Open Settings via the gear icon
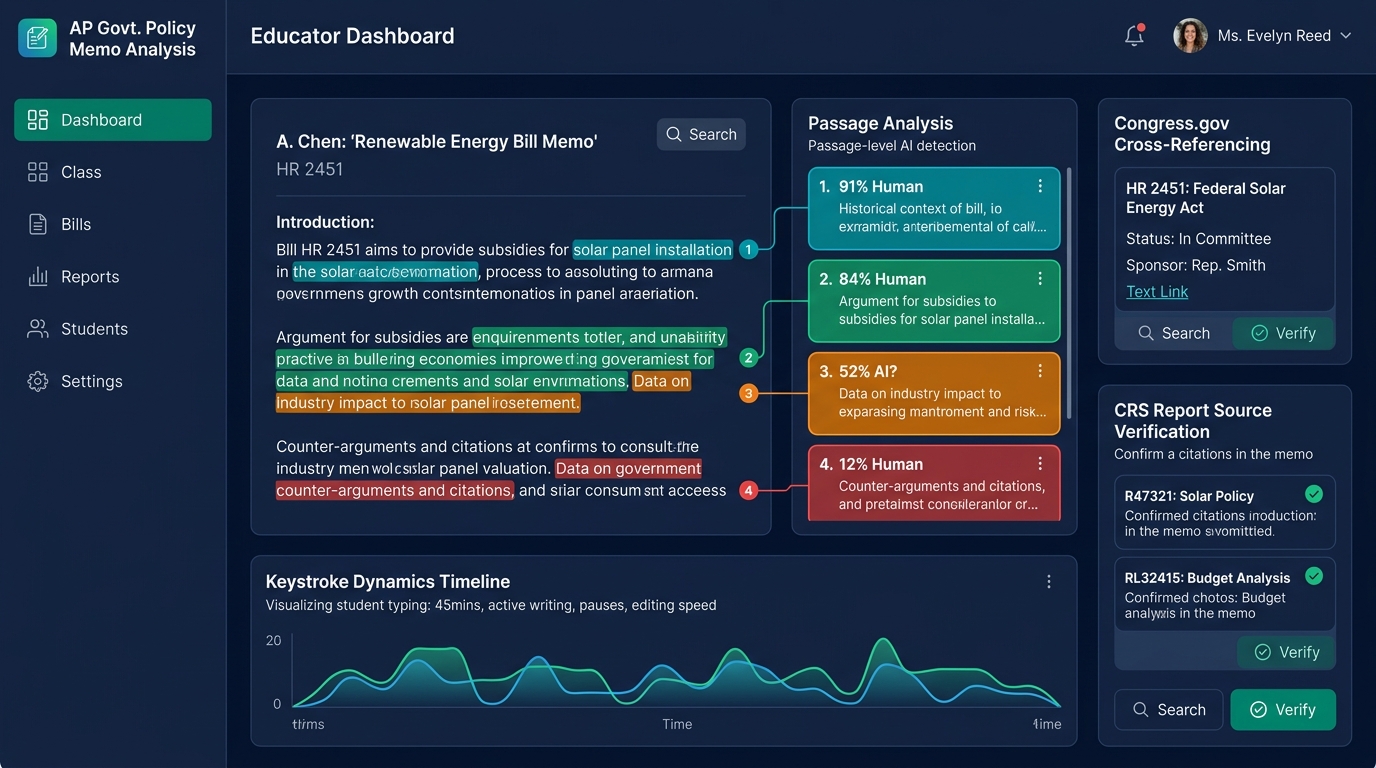Screen dimensions: 1376x768 point(38,381)
